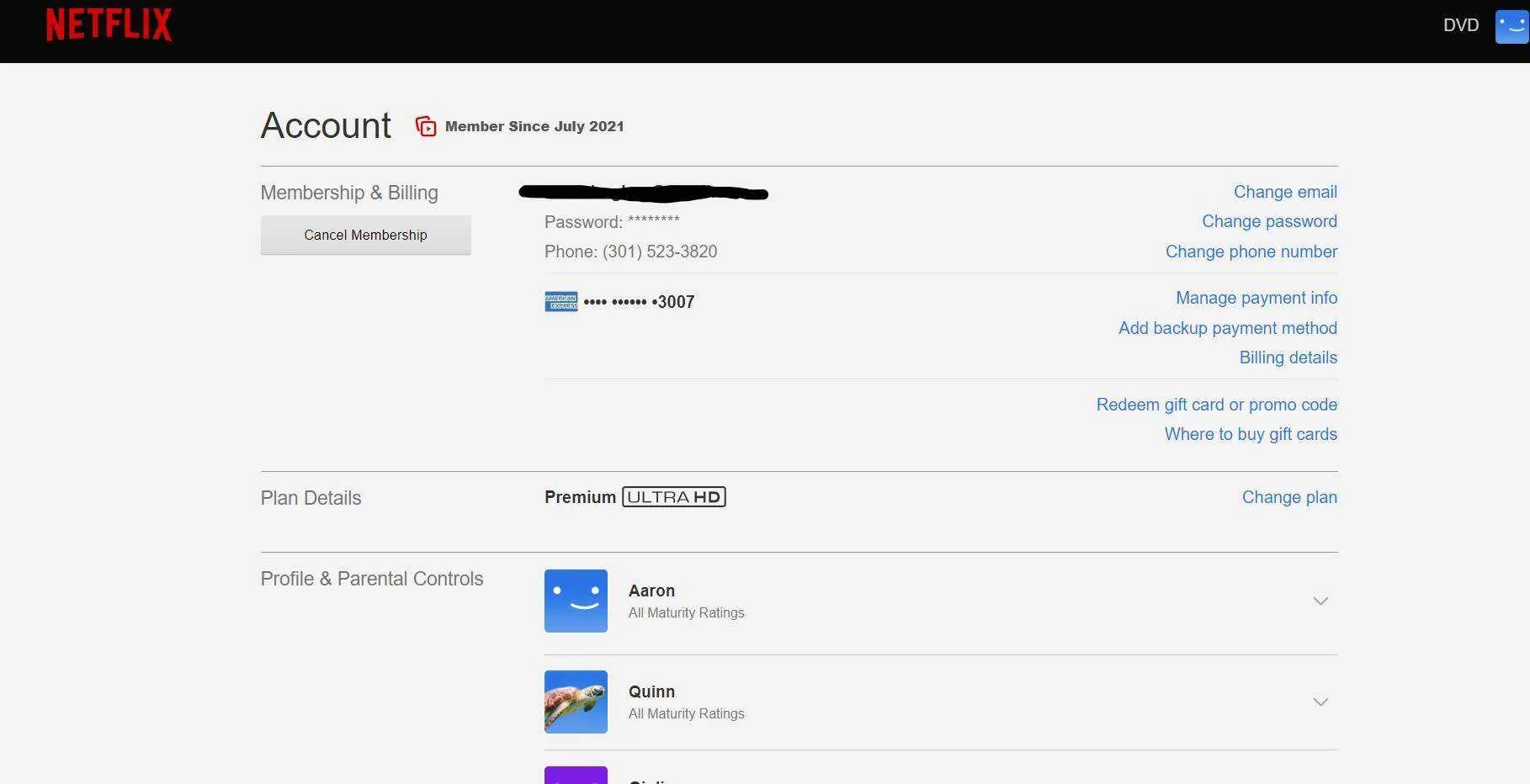Viewport: 1530px width, 784px height.
Task: Expand Quinn's profile settings chevron
Action: click(x=1320, y=702)
